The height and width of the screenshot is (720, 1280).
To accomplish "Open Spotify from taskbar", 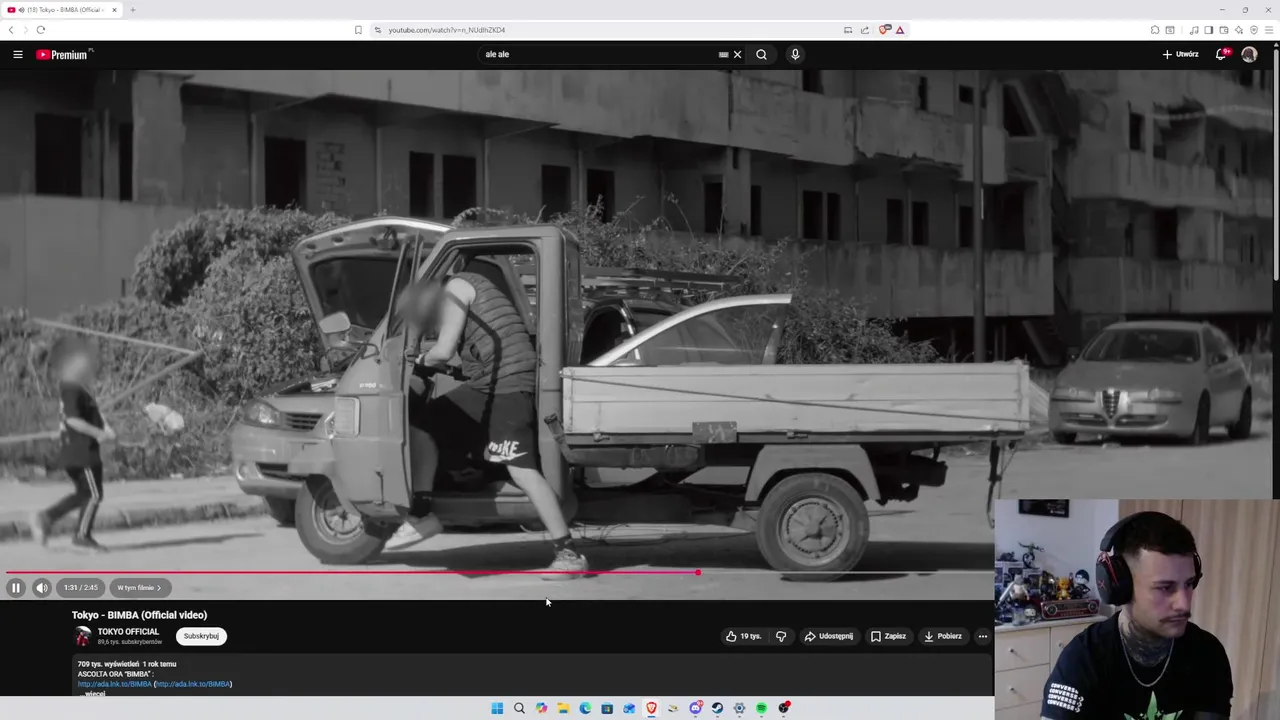I will (761, 708).
